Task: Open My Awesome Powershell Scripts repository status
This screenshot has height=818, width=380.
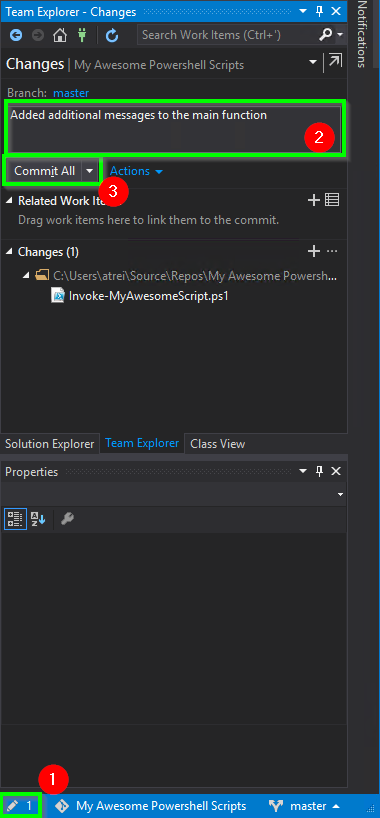Action: 151,806
